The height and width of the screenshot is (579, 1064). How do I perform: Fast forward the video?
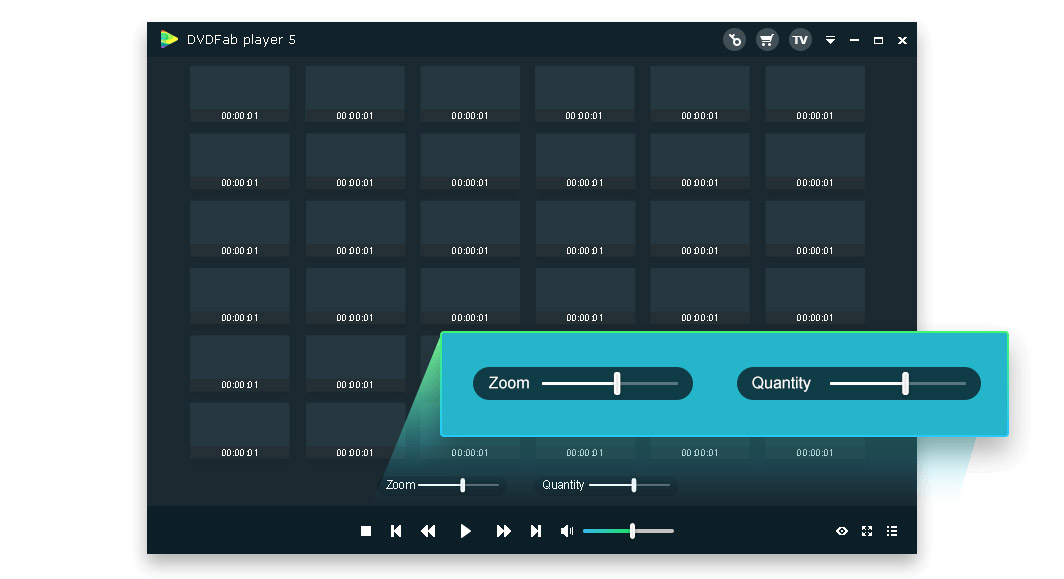[504, 531]
